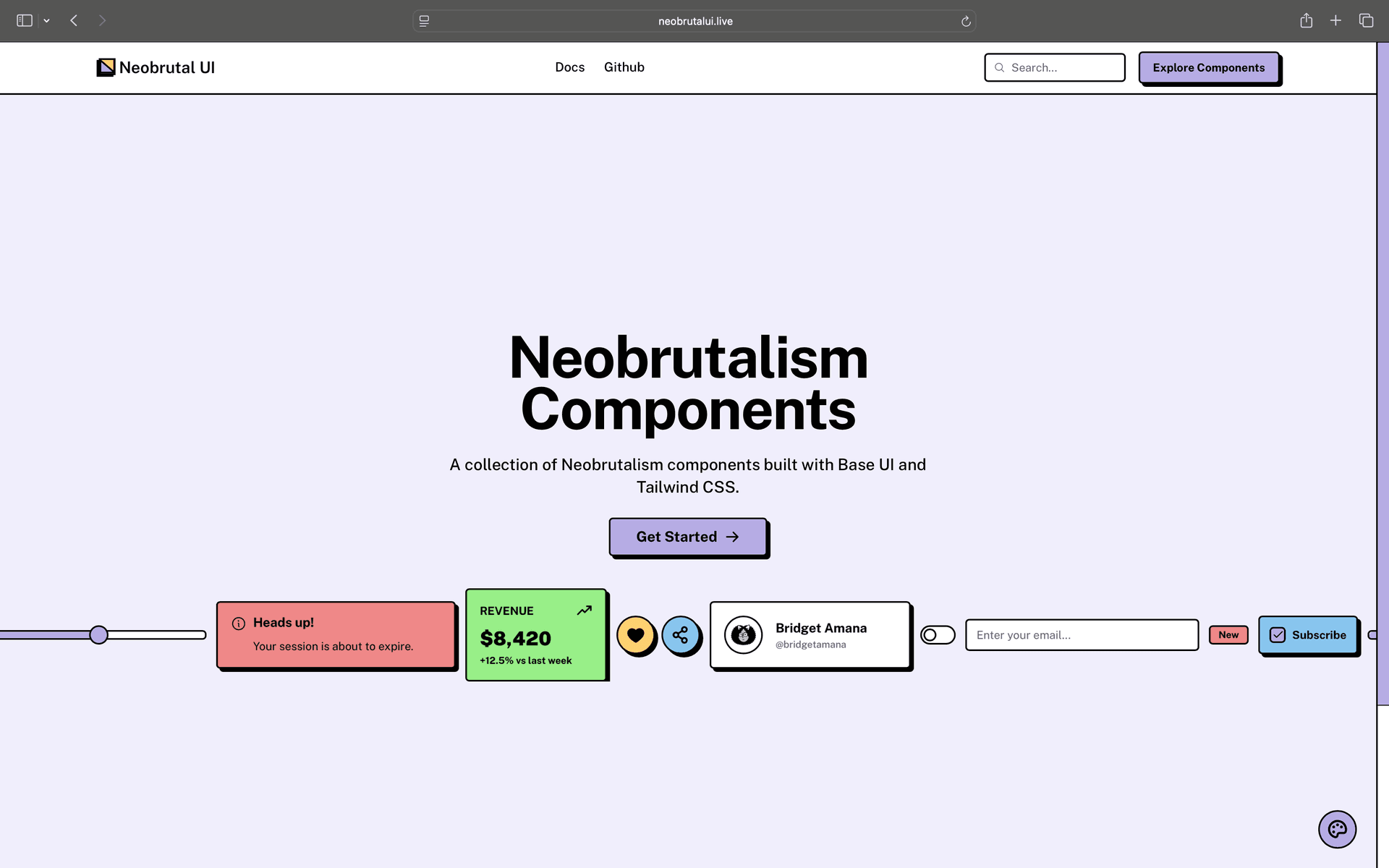1389x868 pixels.
Task: Expand the sidebar dropdown chevron
Action: pyautogui.click(x=46, y=21)
